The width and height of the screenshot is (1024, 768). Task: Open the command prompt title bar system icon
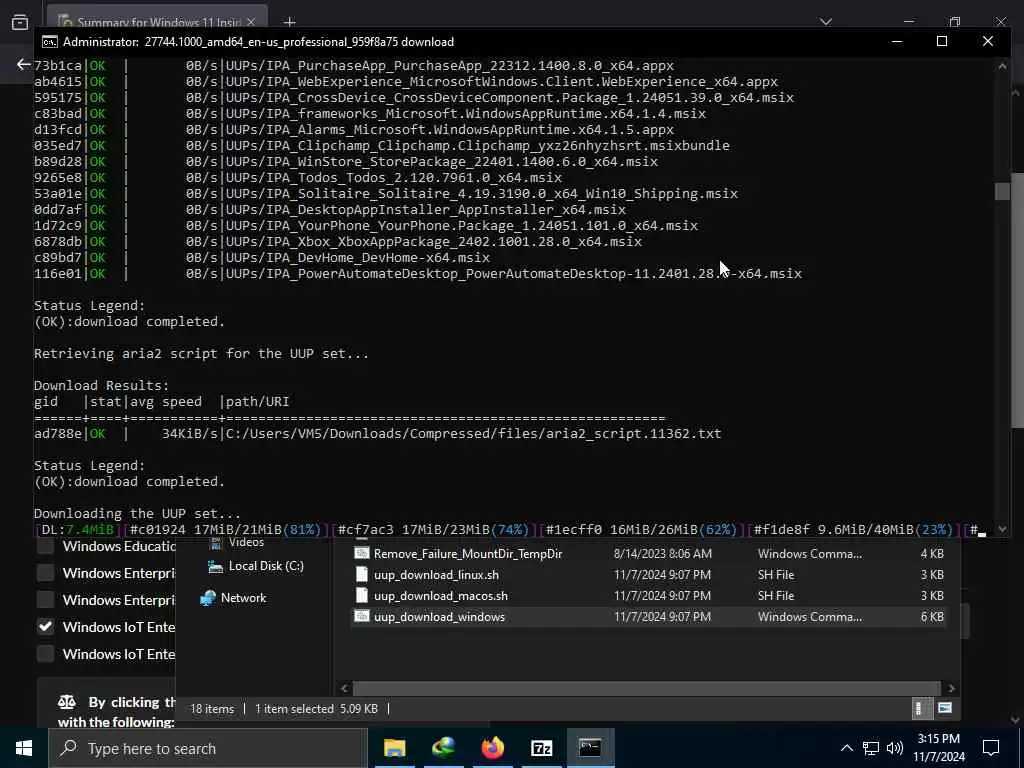tap(50, 42)
